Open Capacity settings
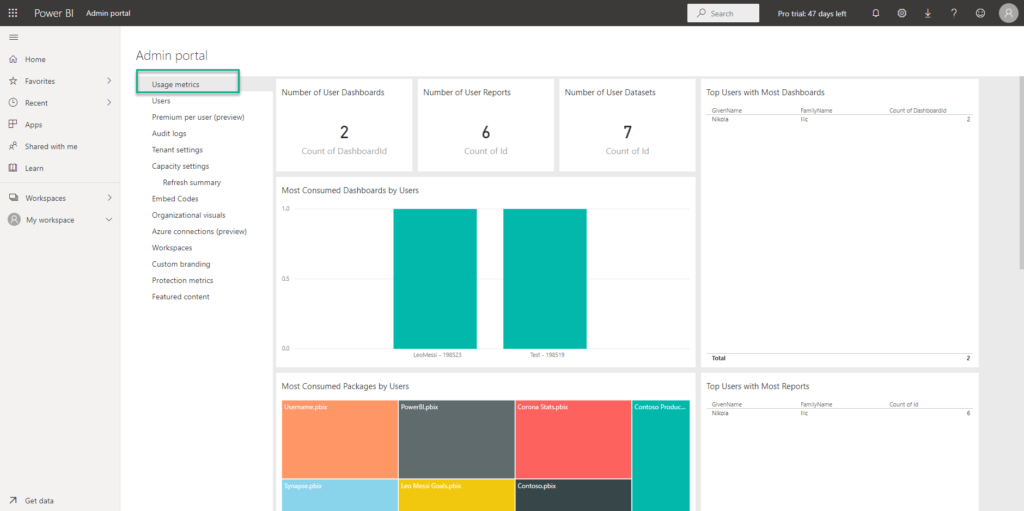Viewport: 1024px width, 511px height. click(x=180, y=166)
